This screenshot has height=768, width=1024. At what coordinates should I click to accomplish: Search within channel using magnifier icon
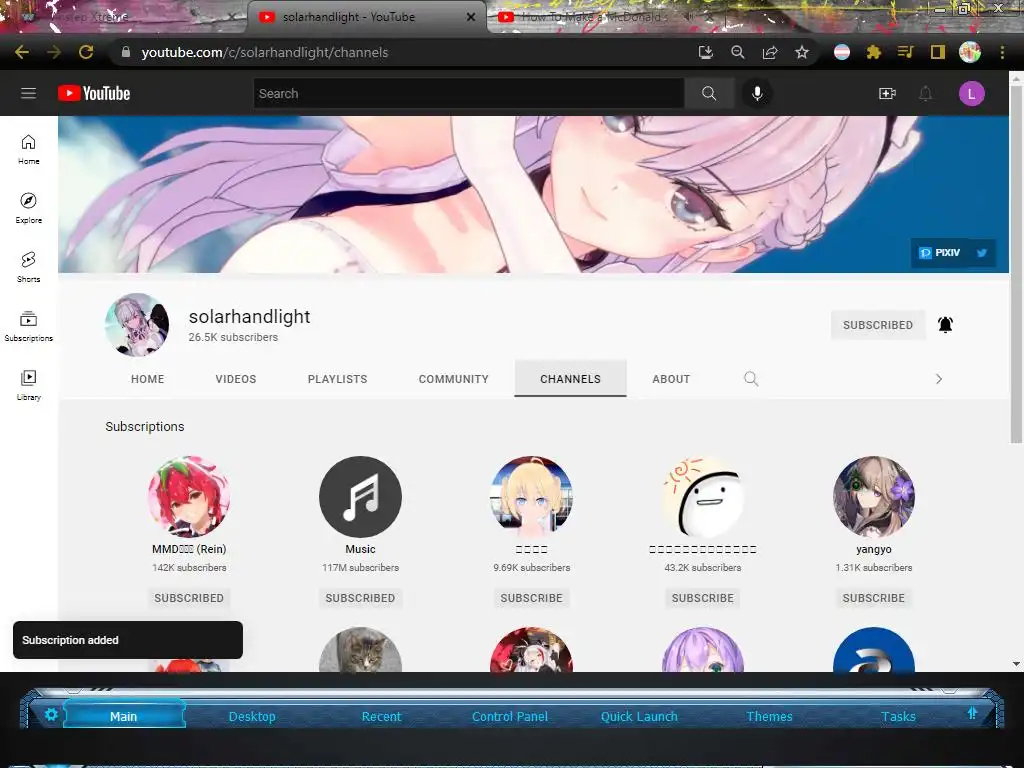pyautogui.click(x=751, y=379)
